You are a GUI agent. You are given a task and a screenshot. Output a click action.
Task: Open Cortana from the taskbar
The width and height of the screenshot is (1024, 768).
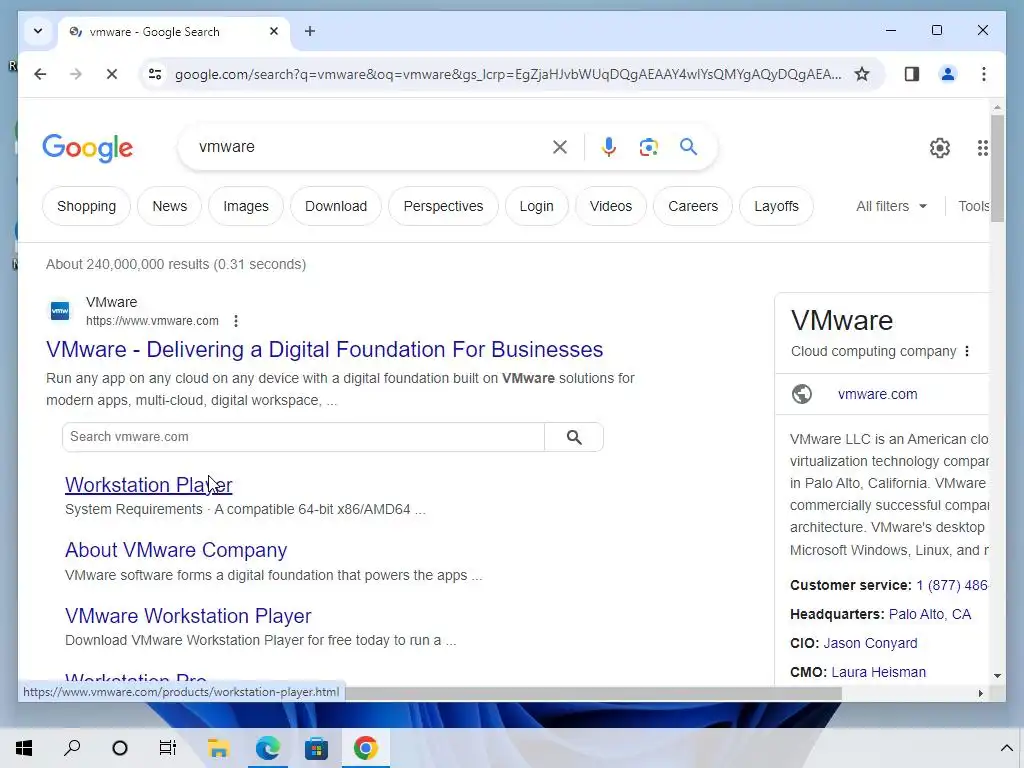(x=120, y=748)
